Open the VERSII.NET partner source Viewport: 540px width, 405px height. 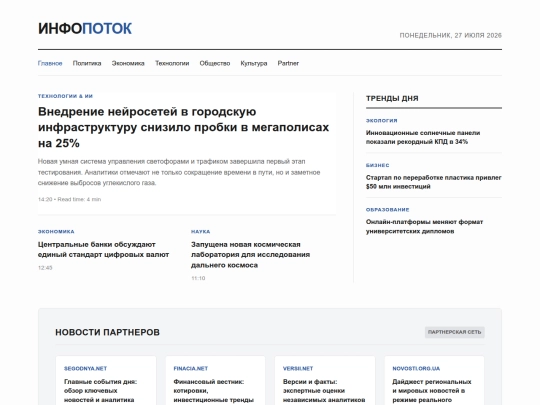click(x=298, y=368)
